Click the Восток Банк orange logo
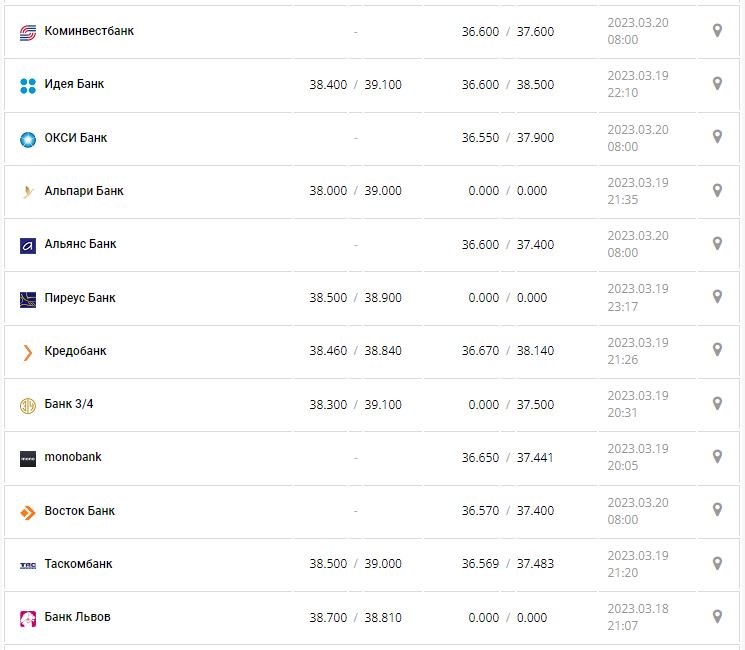The image size is (745, 650). (28, 512)
